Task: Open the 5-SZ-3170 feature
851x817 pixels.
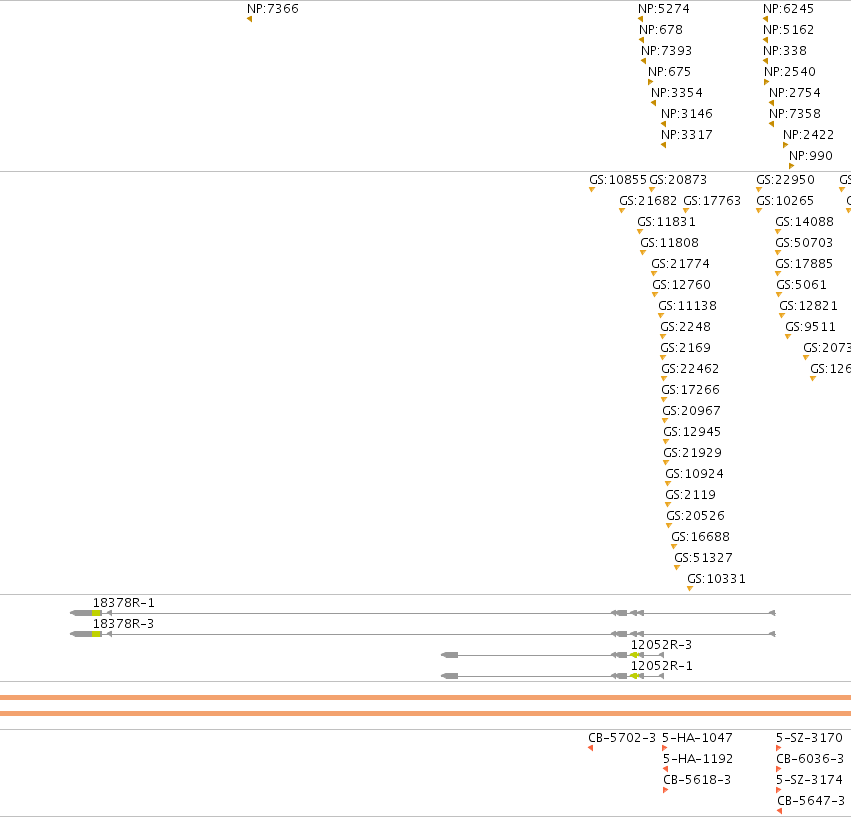Action: tap(809, 738)
